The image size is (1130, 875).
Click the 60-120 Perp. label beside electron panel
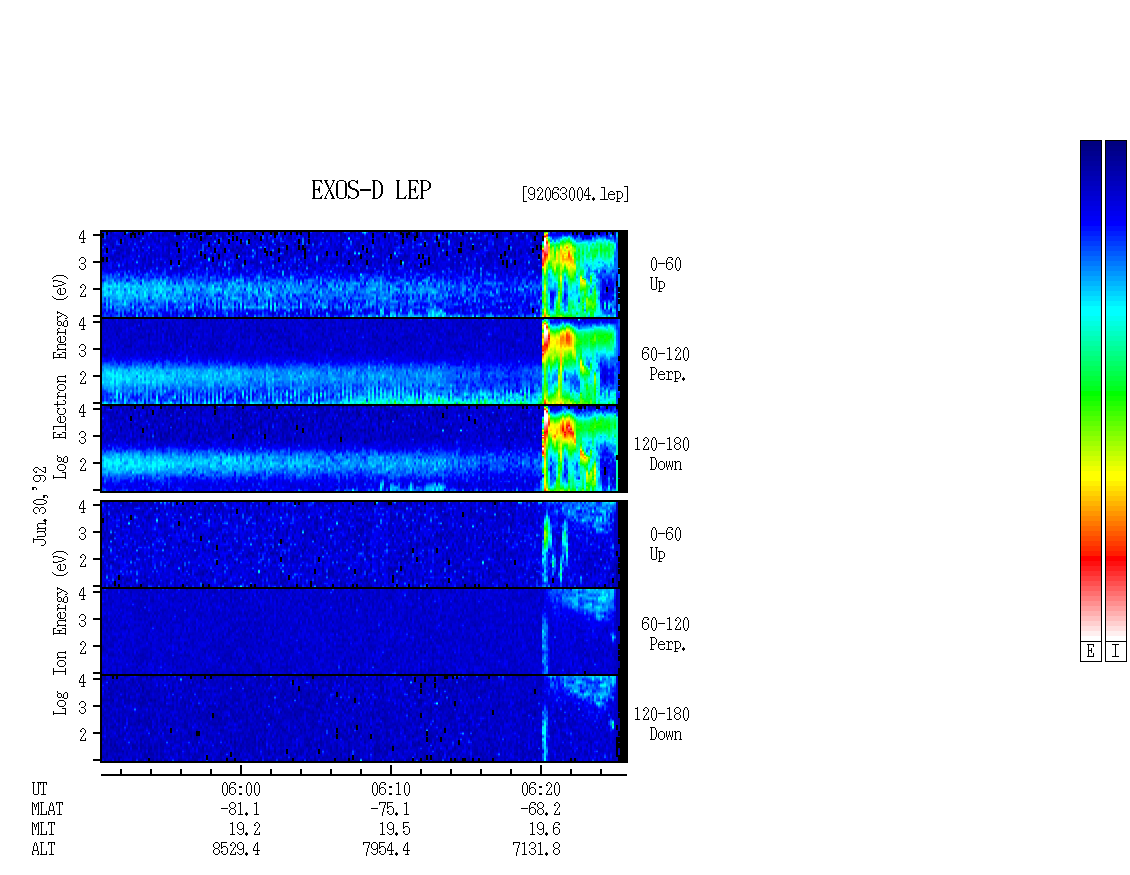[x=665, y=364]
